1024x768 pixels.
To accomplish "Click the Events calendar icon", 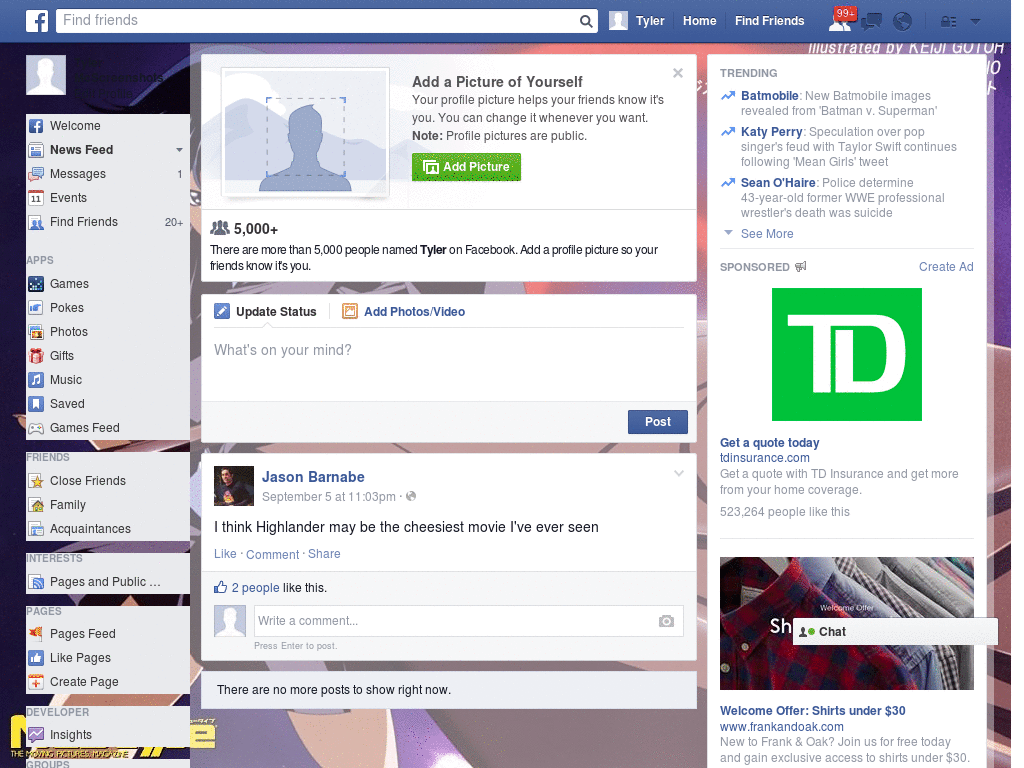I will tap(36, 199).
